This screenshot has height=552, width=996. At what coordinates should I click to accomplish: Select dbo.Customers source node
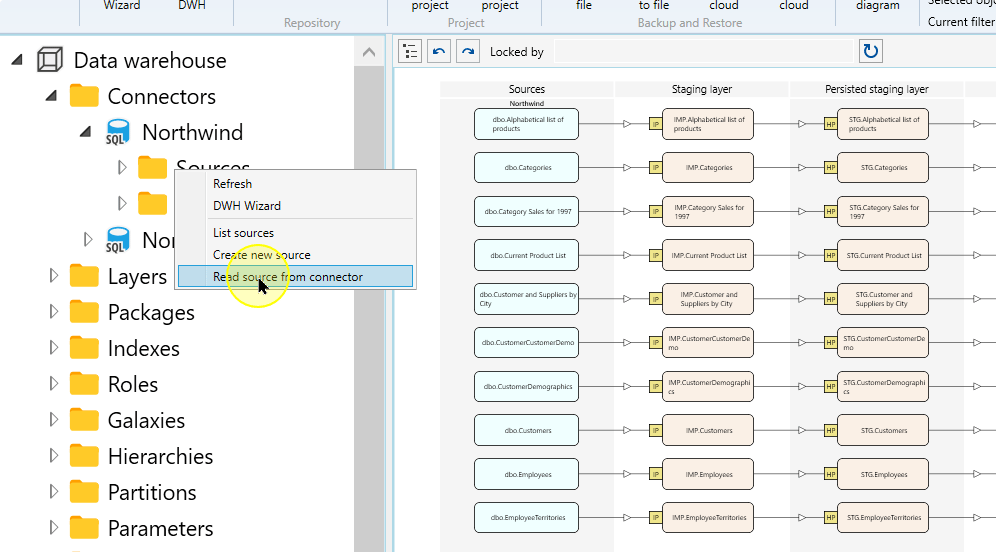(527, 431)
